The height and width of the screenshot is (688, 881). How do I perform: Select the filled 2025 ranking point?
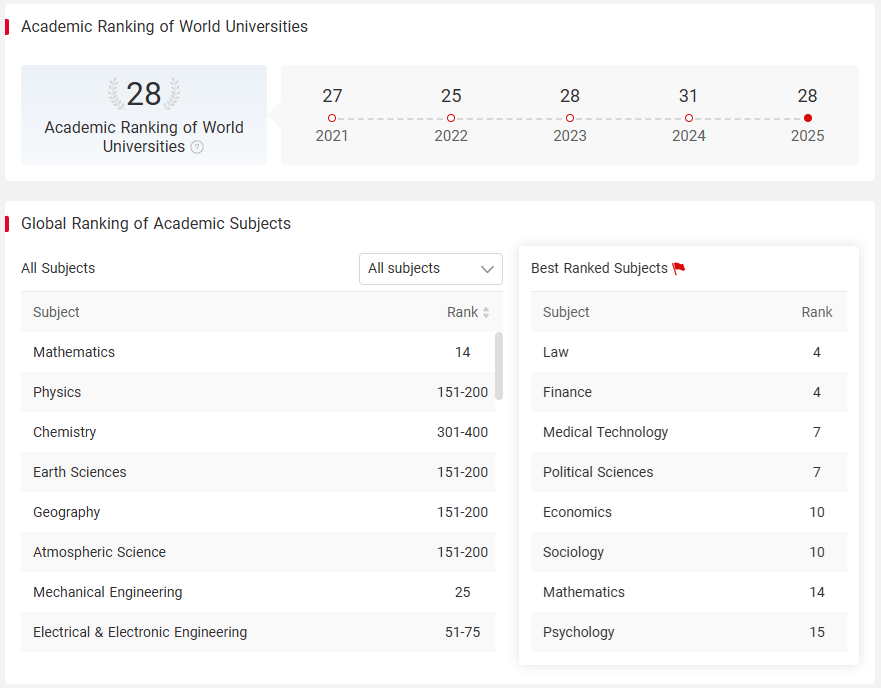(x=808, y=118)
